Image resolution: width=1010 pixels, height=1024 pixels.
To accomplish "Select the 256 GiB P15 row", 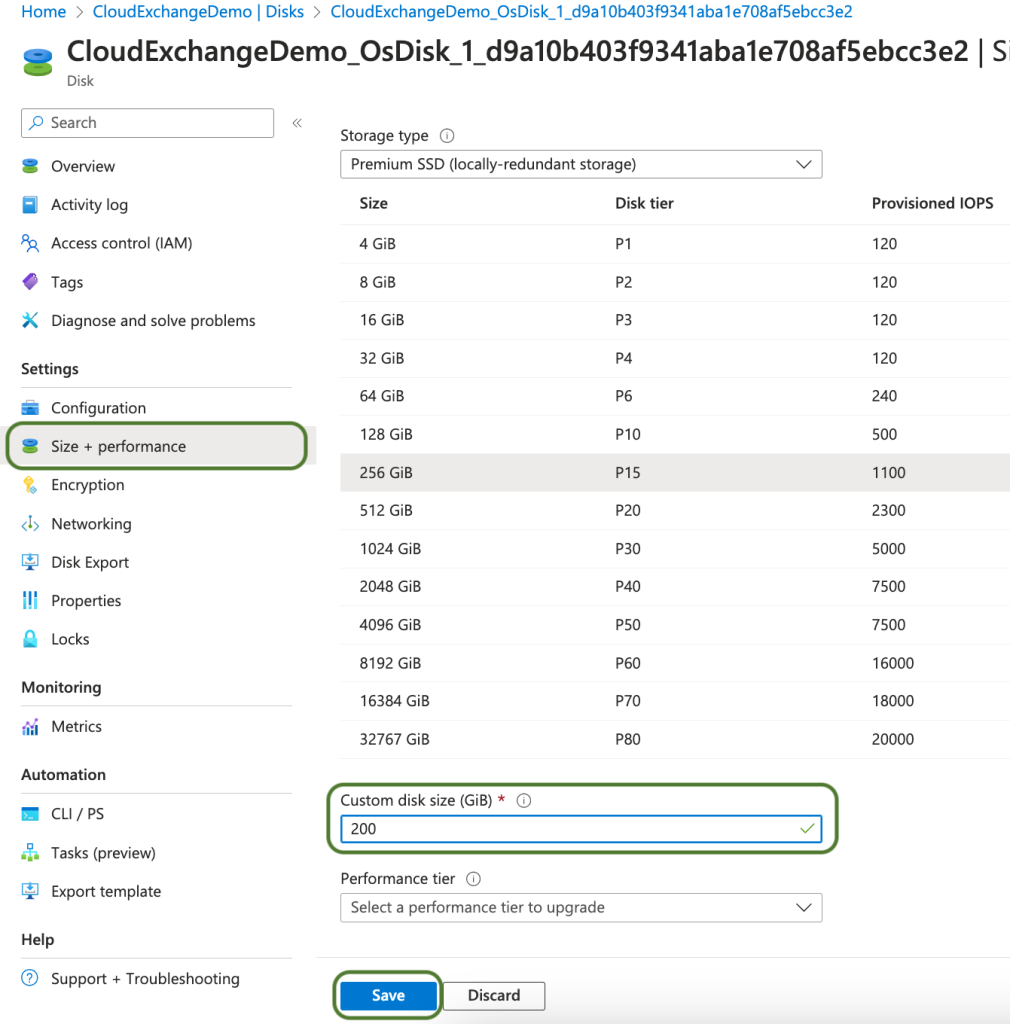I will pos(675,472).
